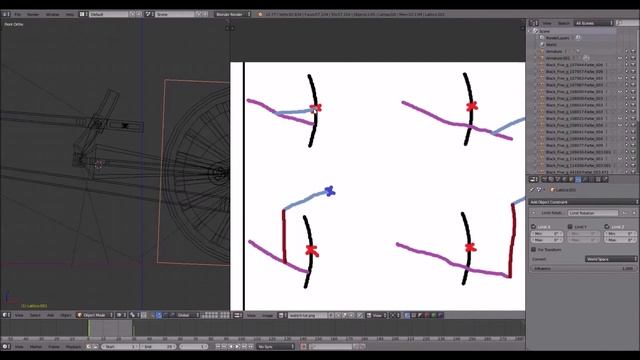Switch to the Render properties tab icon
Screen dimensions: 640x360
pyautogui.click(x=544, y=180)
